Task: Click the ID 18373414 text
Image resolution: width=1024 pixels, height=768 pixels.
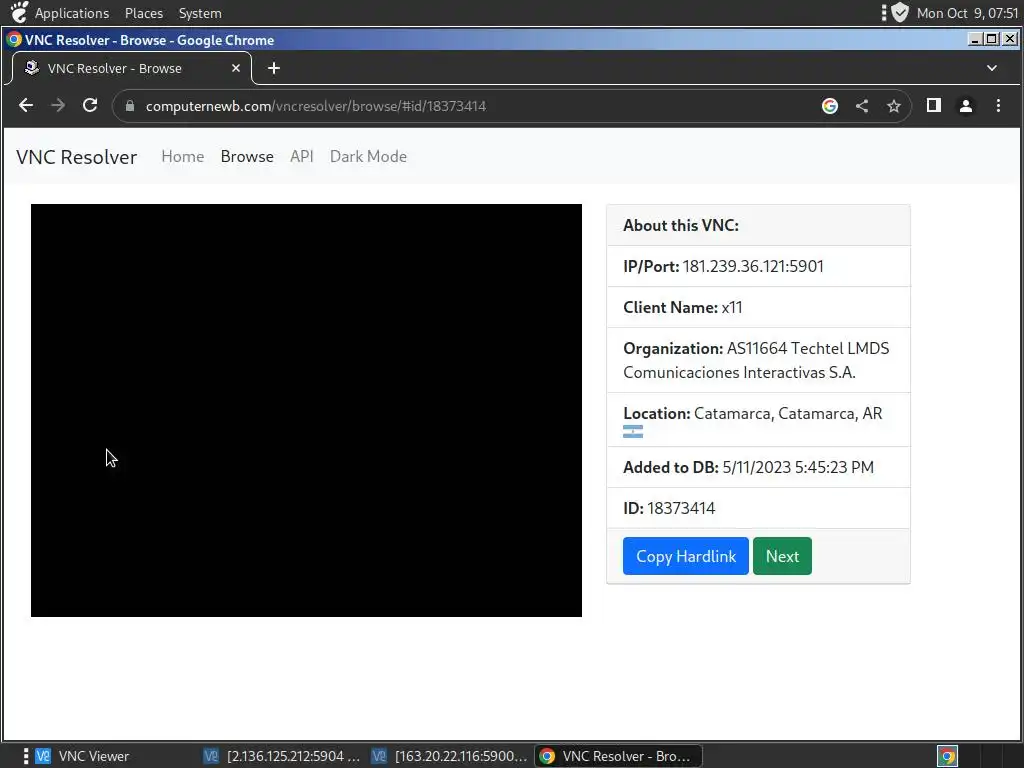Action: coord(669,509)
